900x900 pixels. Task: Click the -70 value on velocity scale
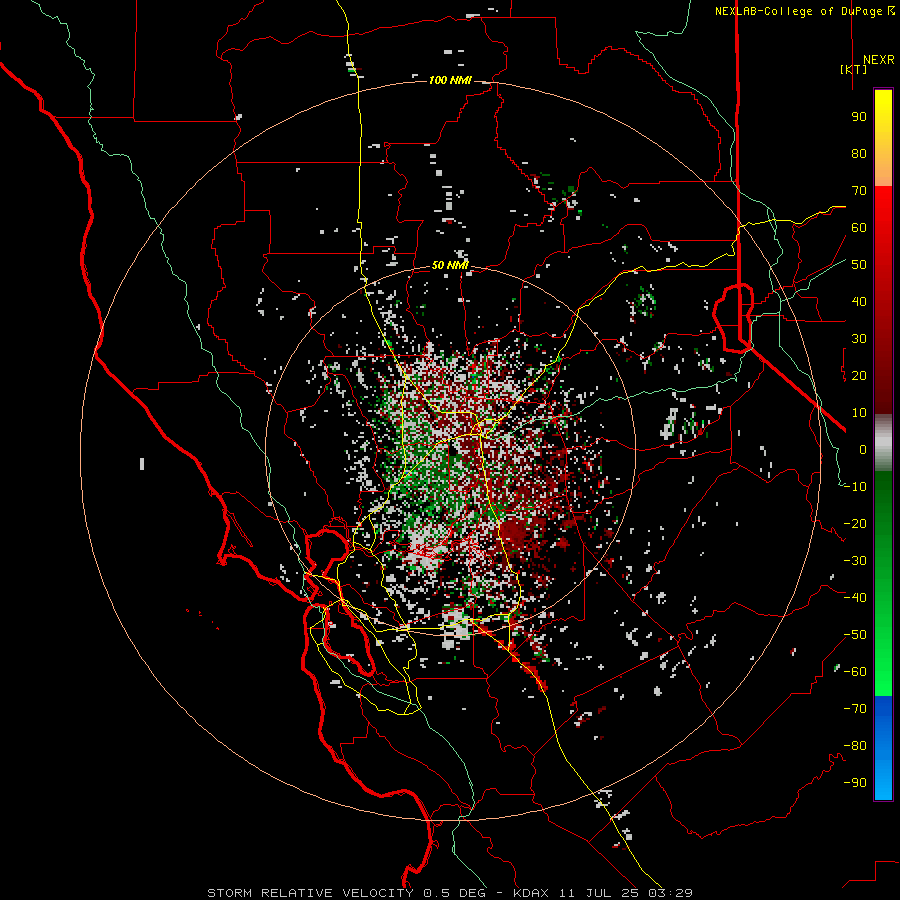click(855, 709)
